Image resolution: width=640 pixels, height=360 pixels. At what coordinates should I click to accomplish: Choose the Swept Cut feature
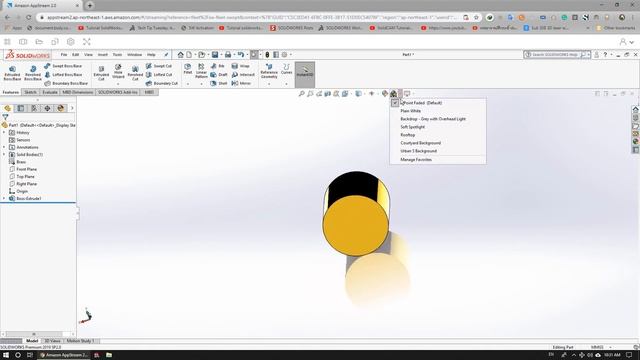tap(159, 66)
